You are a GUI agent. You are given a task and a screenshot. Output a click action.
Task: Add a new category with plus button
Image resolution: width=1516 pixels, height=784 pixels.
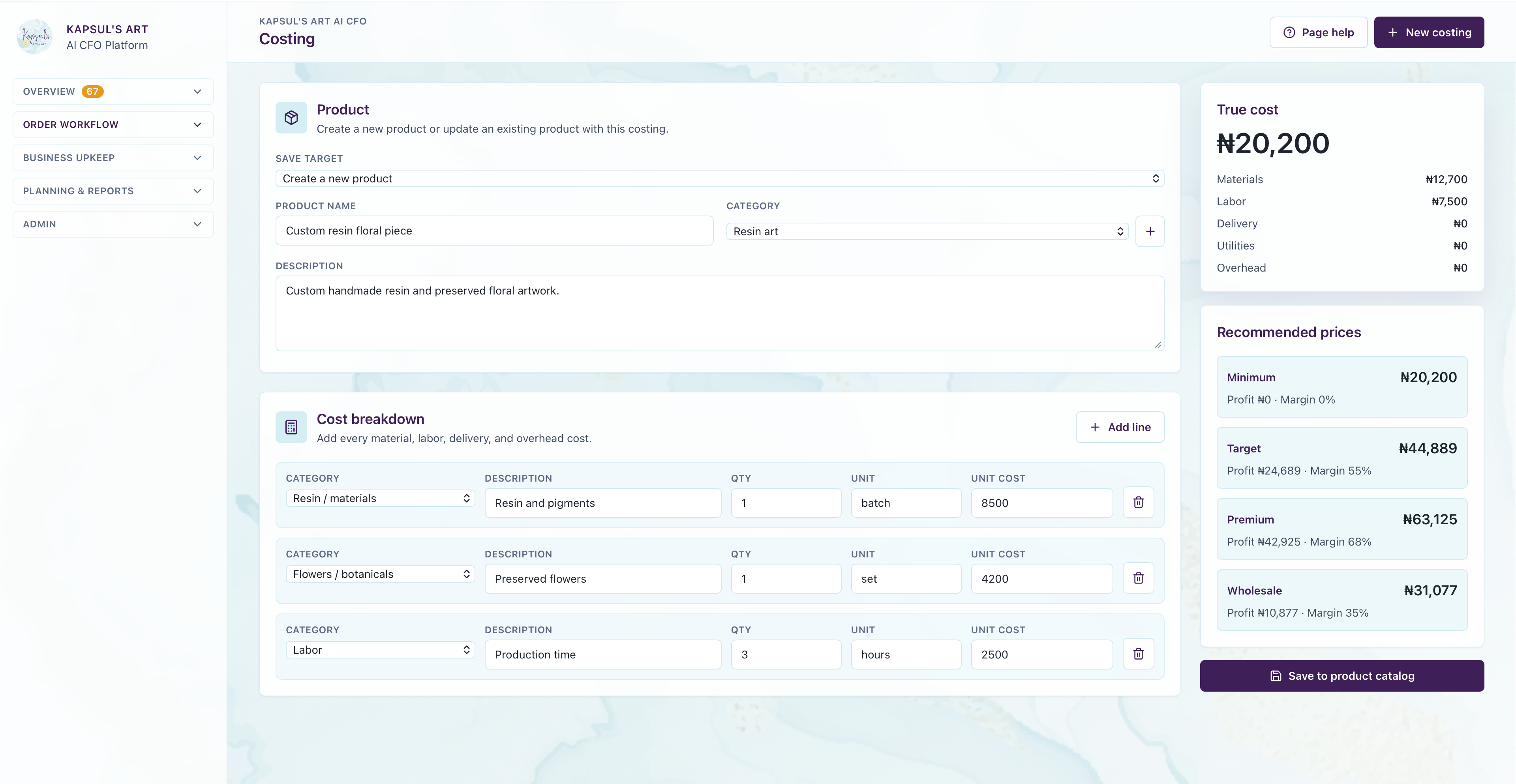point(1150,231)
